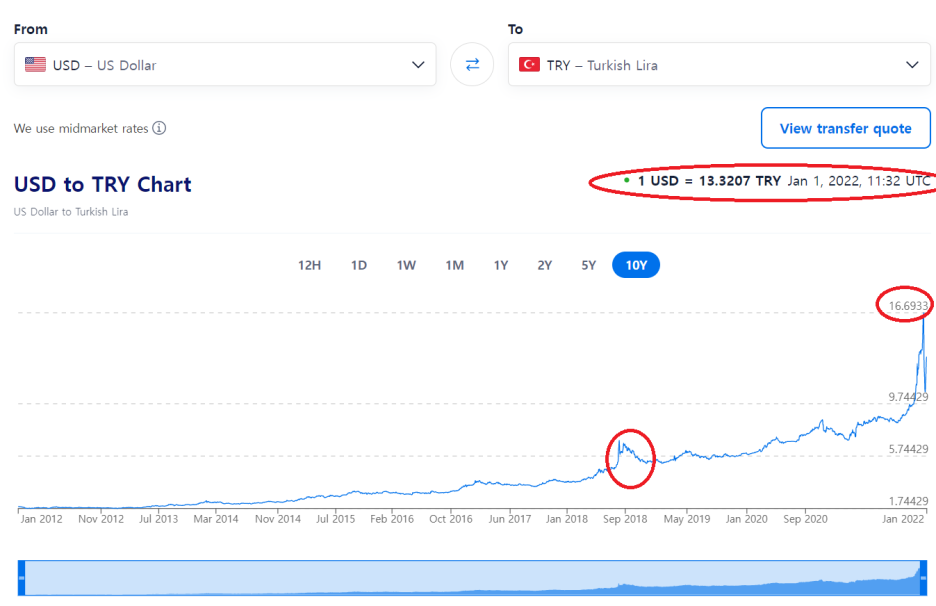The image size is (936, 606).
Task: Select the 1Y chart range
Action: click(501, 265)
